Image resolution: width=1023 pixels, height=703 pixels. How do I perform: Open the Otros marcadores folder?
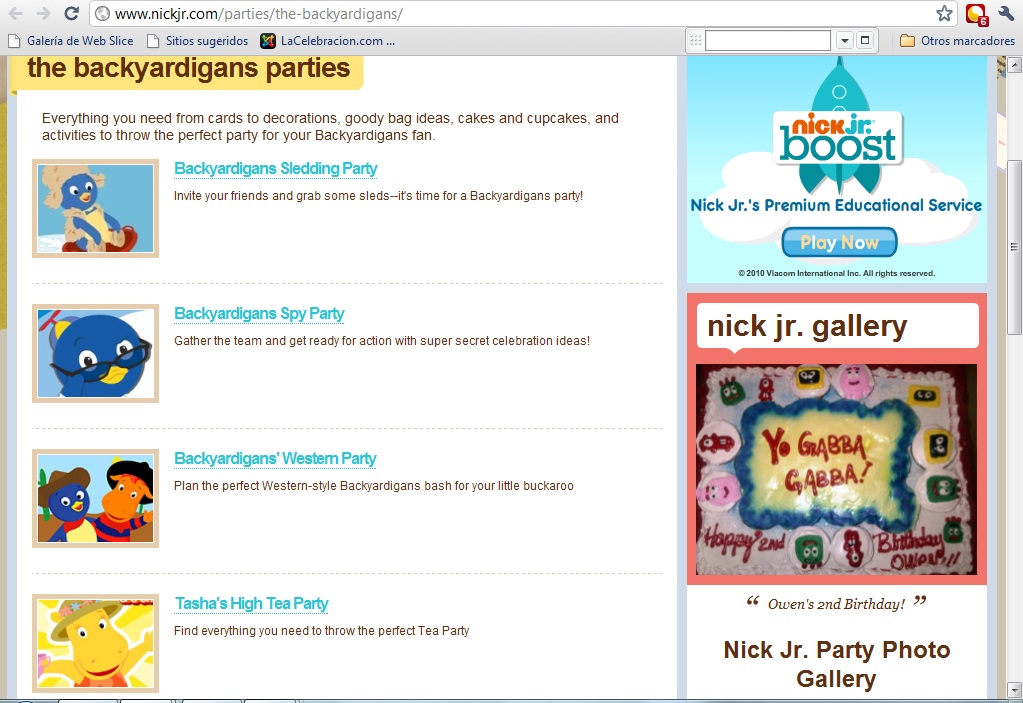957,41
